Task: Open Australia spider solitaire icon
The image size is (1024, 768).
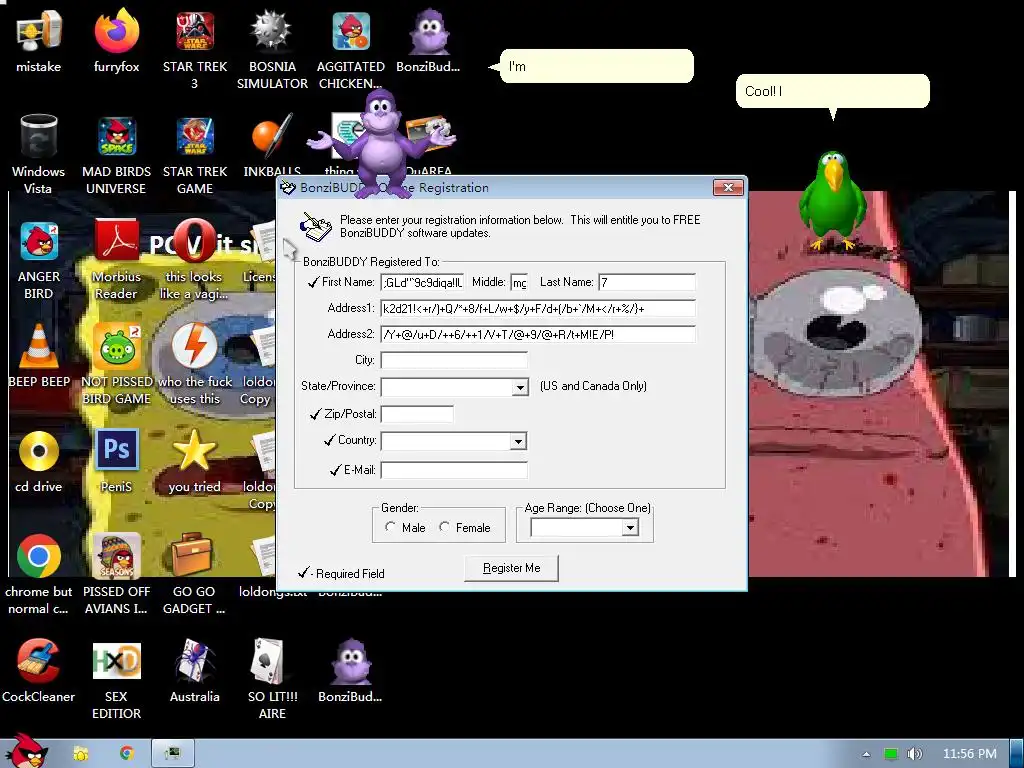Action: [195, 662]
